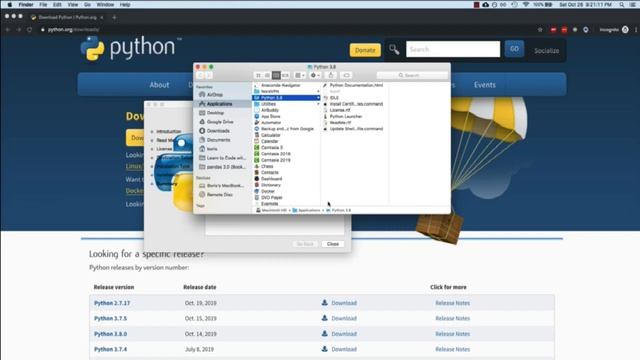Switch Finder to gallery view
Screen dimensions: 640x360
click(x=285, y=75)
